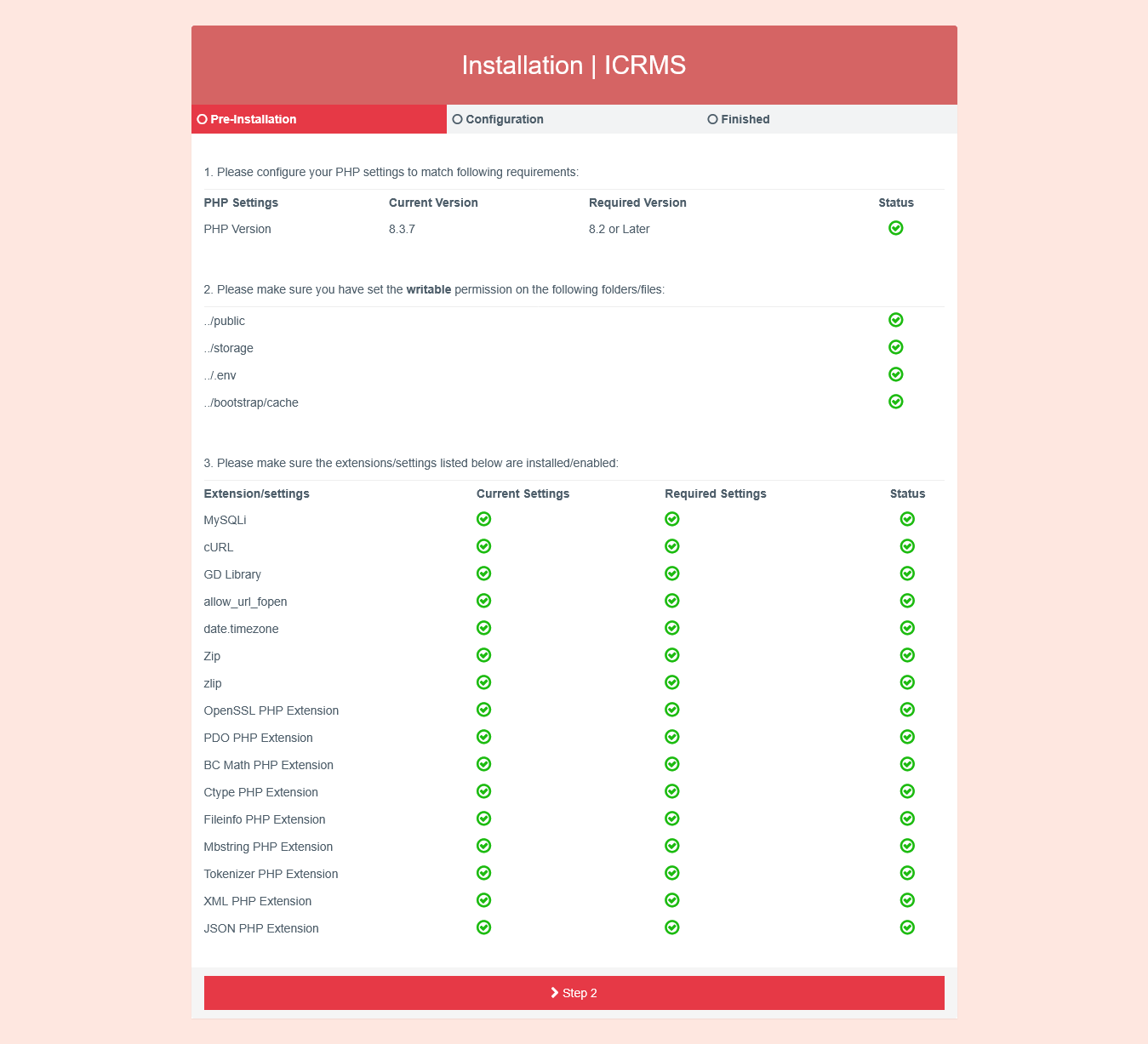
Task: Click the ../.env writable status check icon
Action: coord(895,374)
